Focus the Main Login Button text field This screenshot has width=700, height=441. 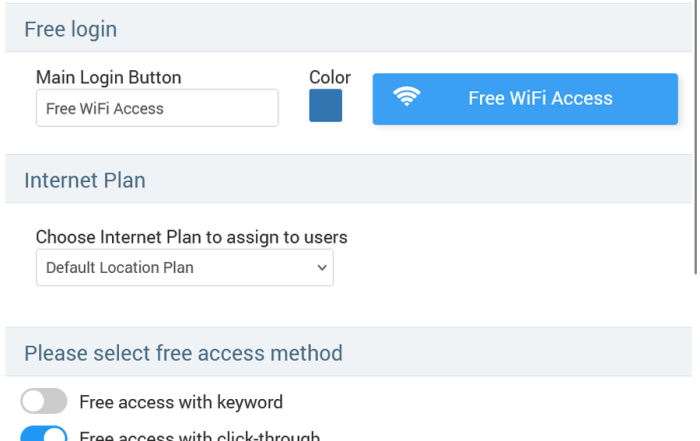[157, 108]
